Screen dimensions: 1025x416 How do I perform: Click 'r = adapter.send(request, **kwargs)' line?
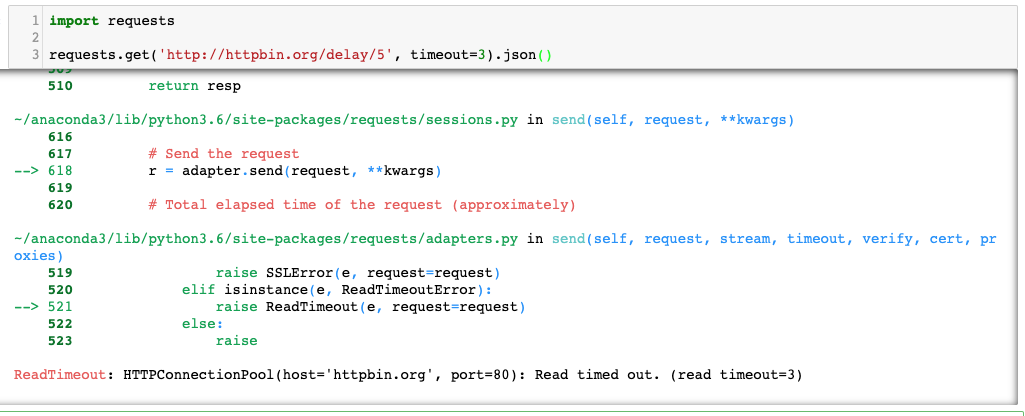point(295,171)
